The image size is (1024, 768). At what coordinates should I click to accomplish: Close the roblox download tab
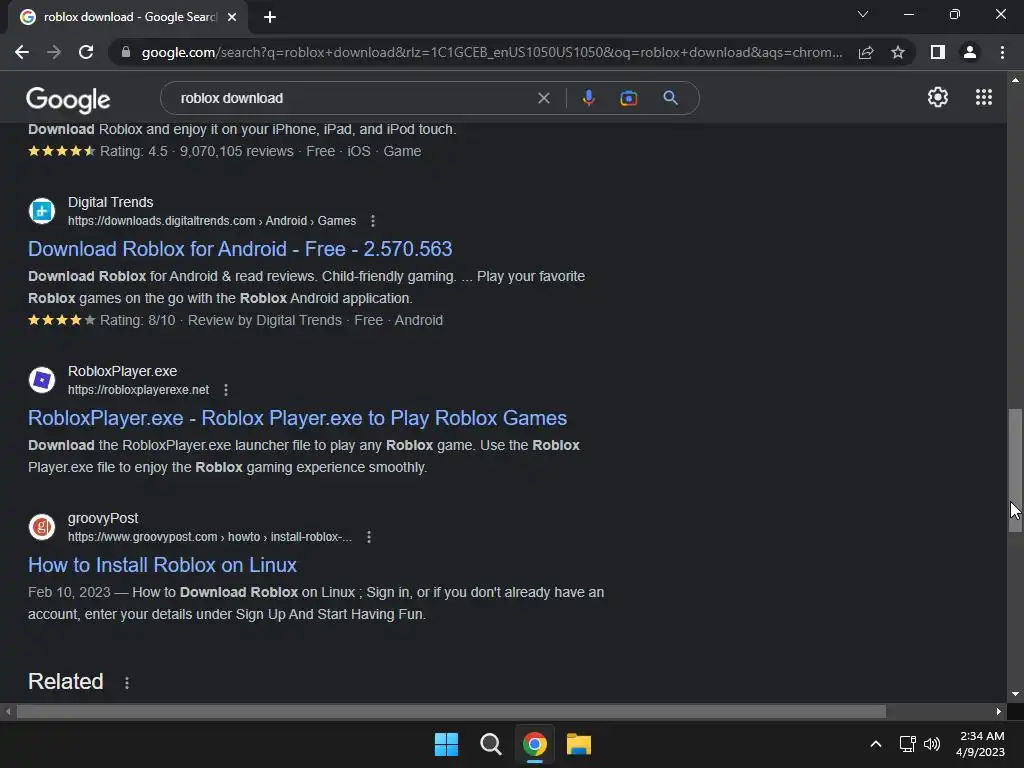tap(232, 17)
